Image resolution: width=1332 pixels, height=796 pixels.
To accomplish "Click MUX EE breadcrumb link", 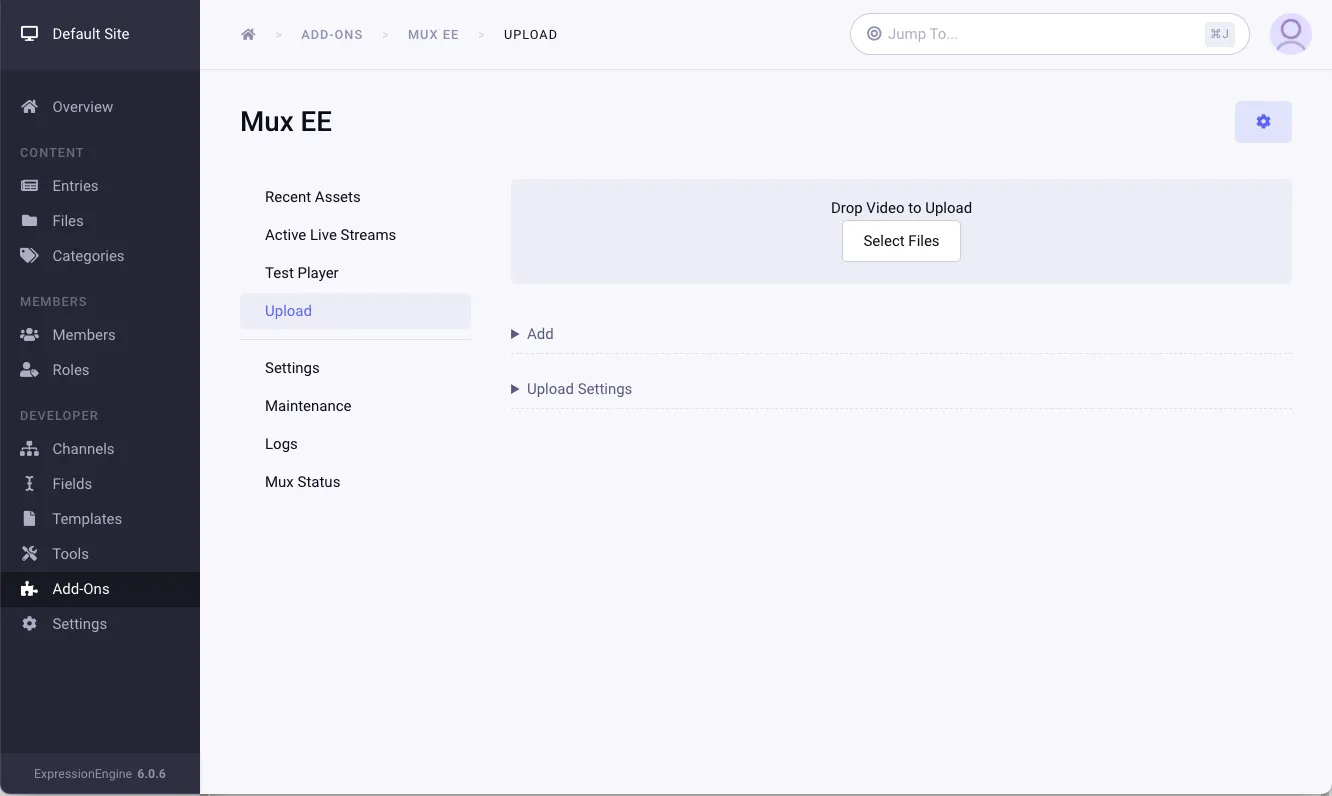I will pos(433,35).
